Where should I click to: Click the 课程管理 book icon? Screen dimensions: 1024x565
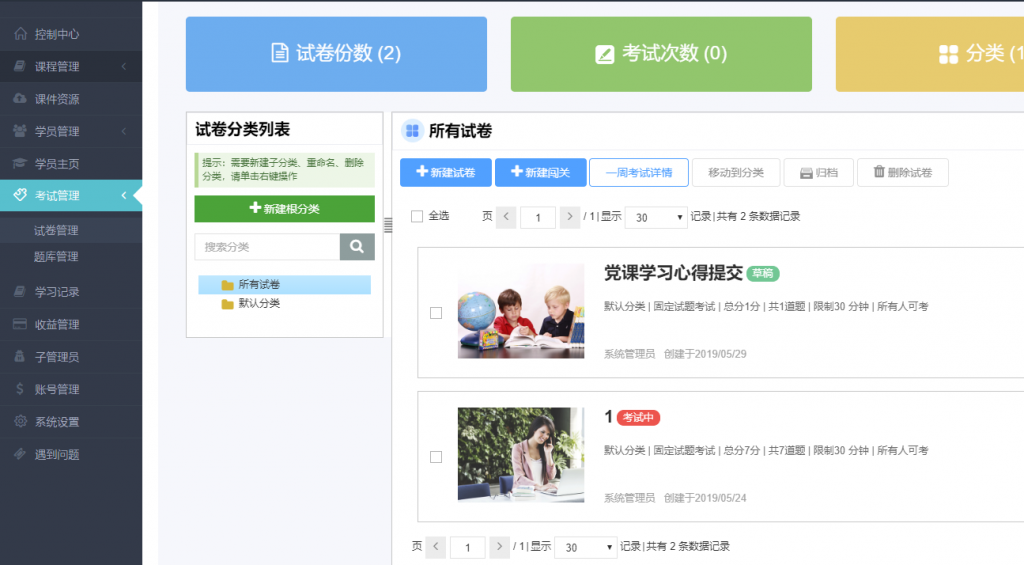[x=20, y=66]
